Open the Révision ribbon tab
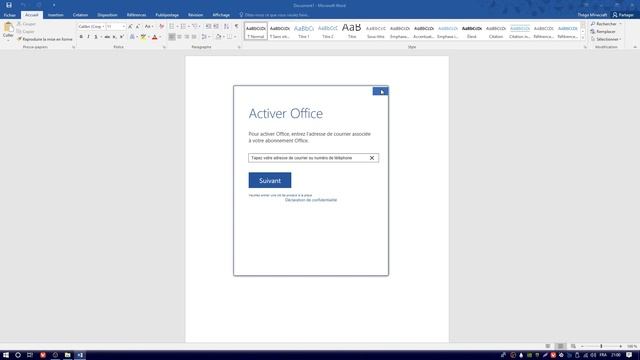The image size is (640, 360). point(196,15)
